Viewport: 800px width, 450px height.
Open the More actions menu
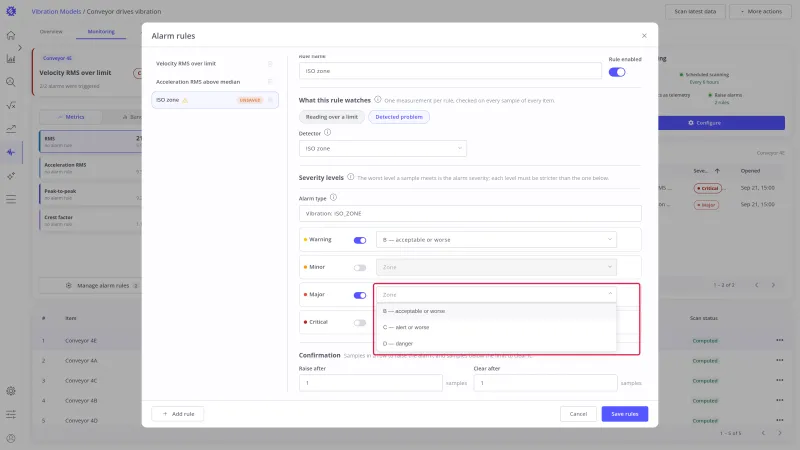point(761,11)
